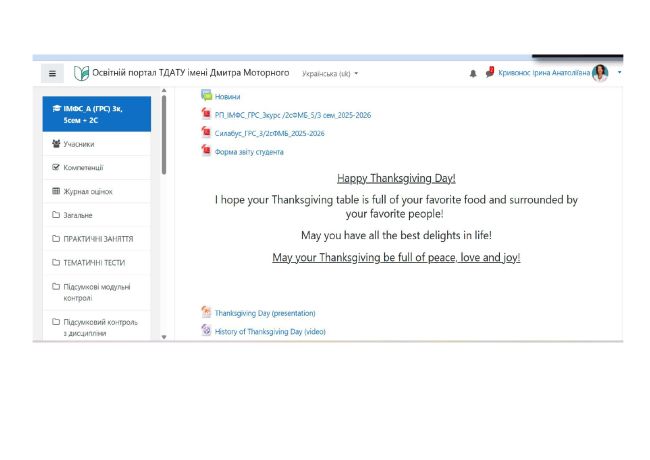
Task: Click the Новини forum icon
Action: click(x=206, y=95)
